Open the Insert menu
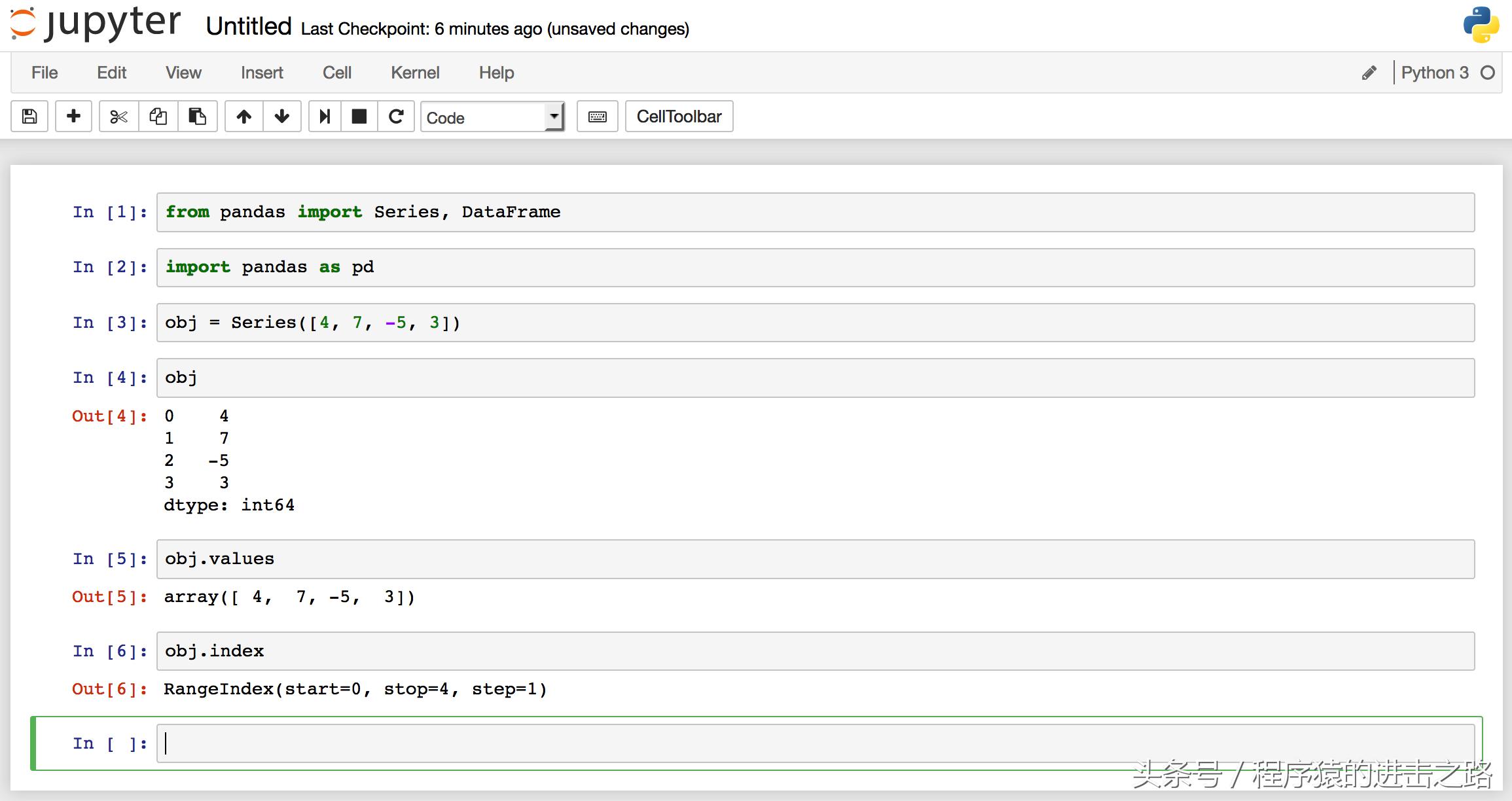 (262, 73)
